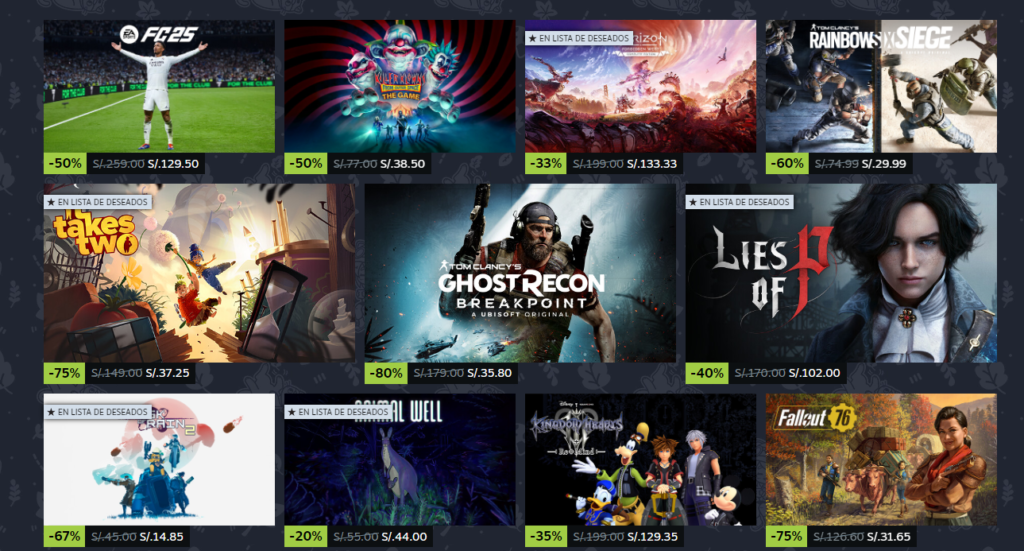Image resolution: width=1024 pixels, height=551 pixels.
Task: Click the -60% discount tag for Rainbow Six
Action: click(787, 163)
